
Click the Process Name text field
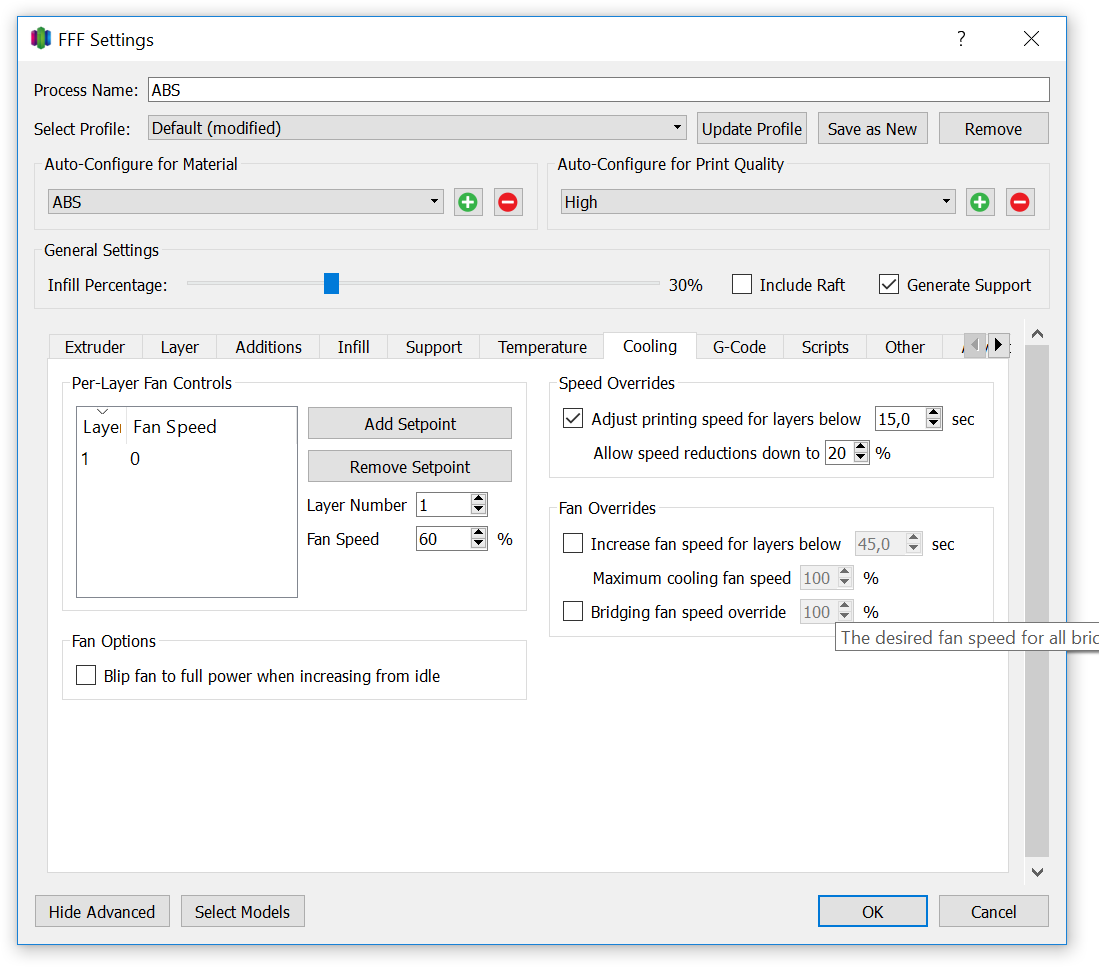click(599, 90)
